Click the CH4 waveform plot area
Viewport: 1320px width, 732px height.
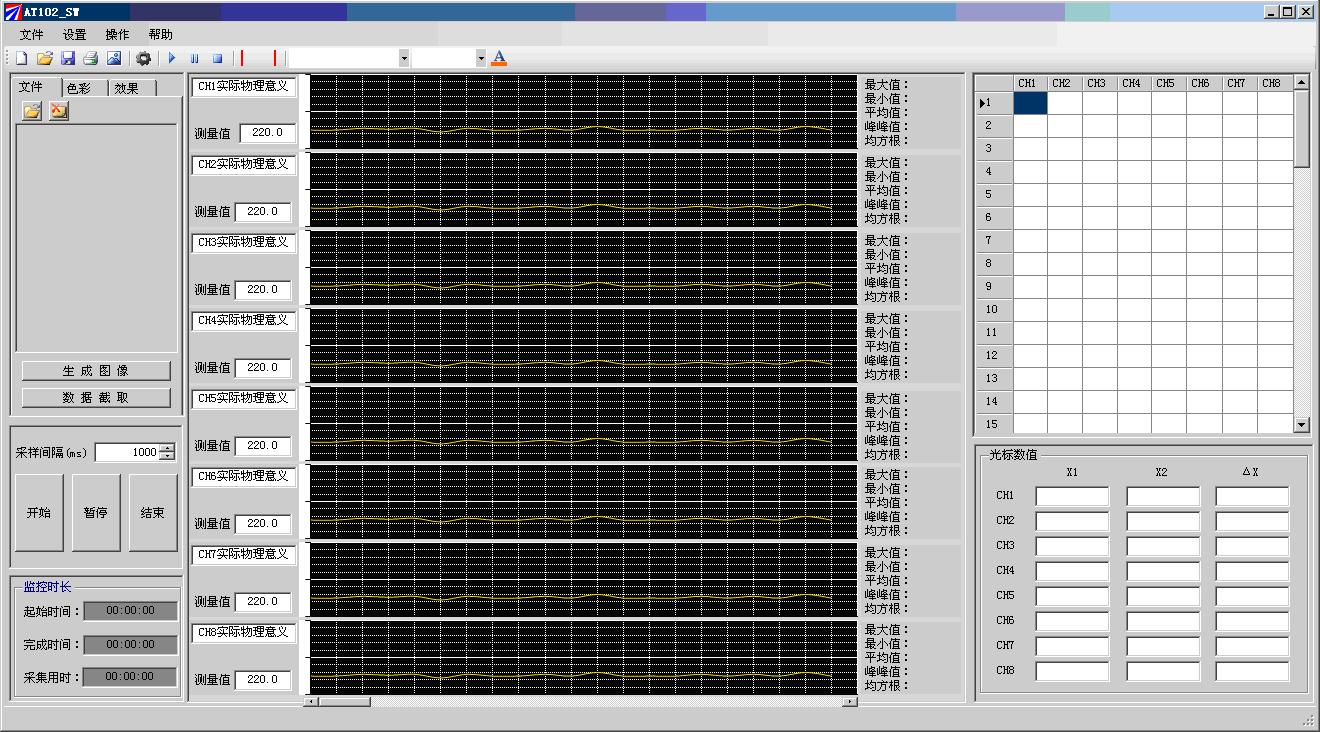[583, 346]
